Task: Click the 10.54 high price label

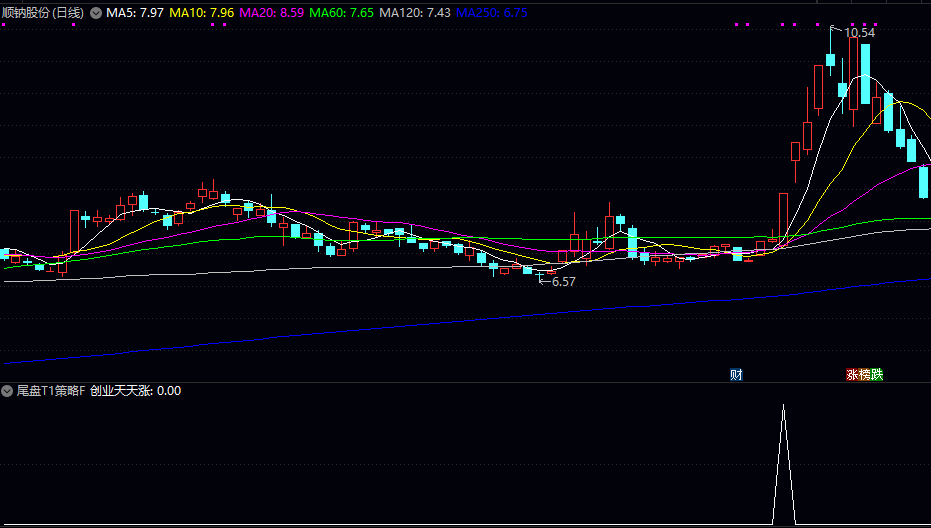Action: coord(859,33)
